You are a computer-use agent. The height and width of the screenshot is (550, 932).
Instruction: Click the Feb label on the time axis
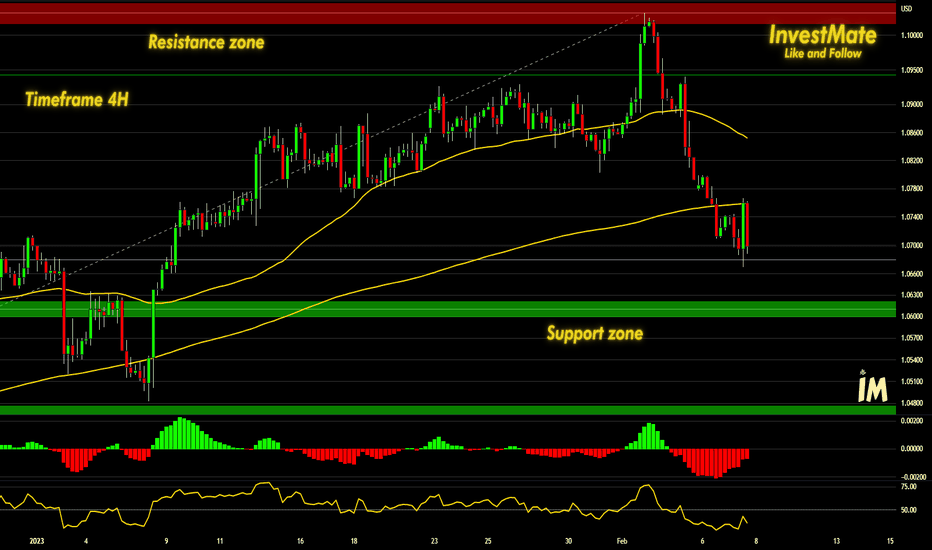tap(622, 541)
